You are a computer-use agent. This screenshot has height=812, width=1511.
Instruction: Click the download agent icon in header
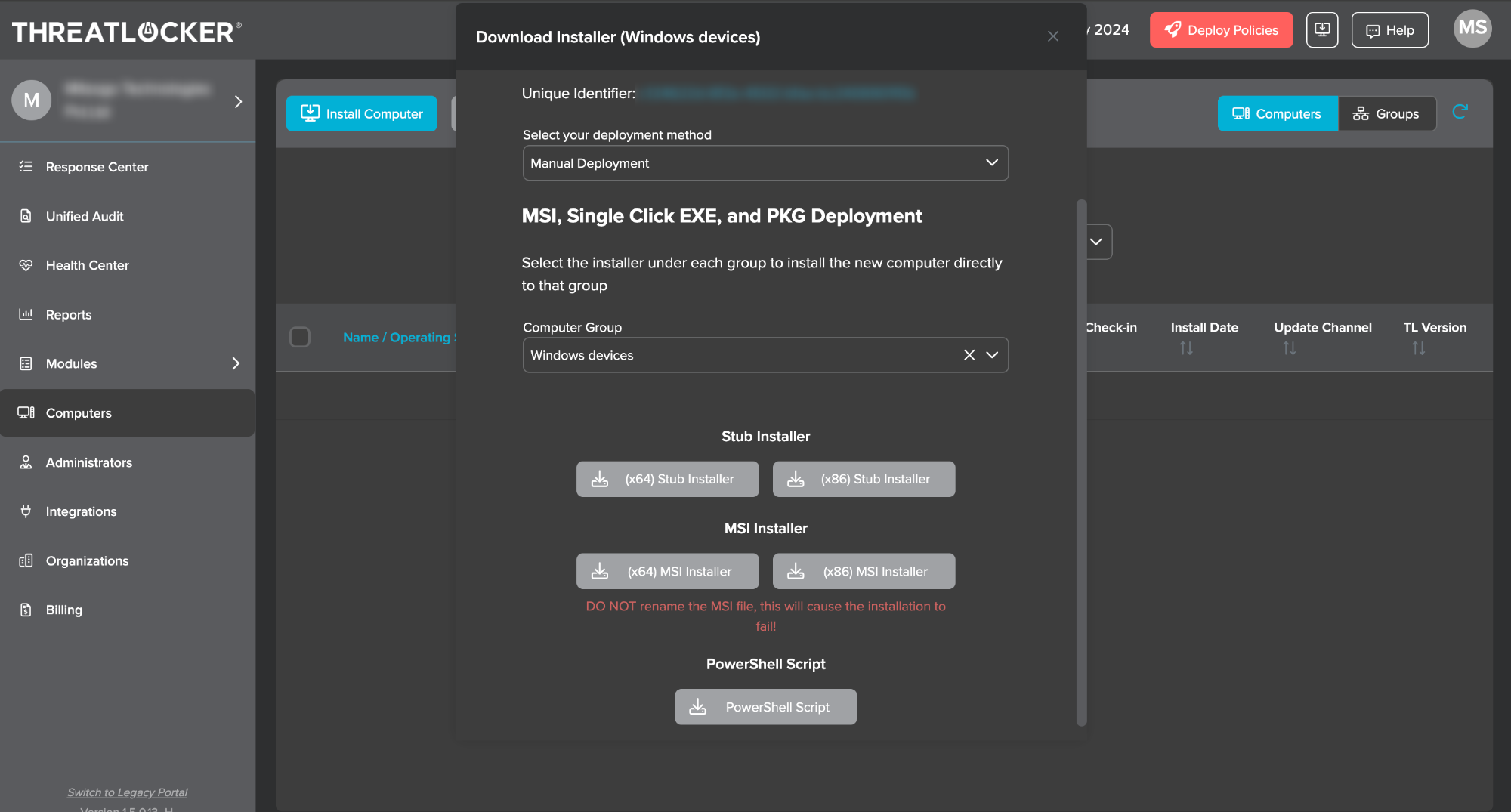1322,30
